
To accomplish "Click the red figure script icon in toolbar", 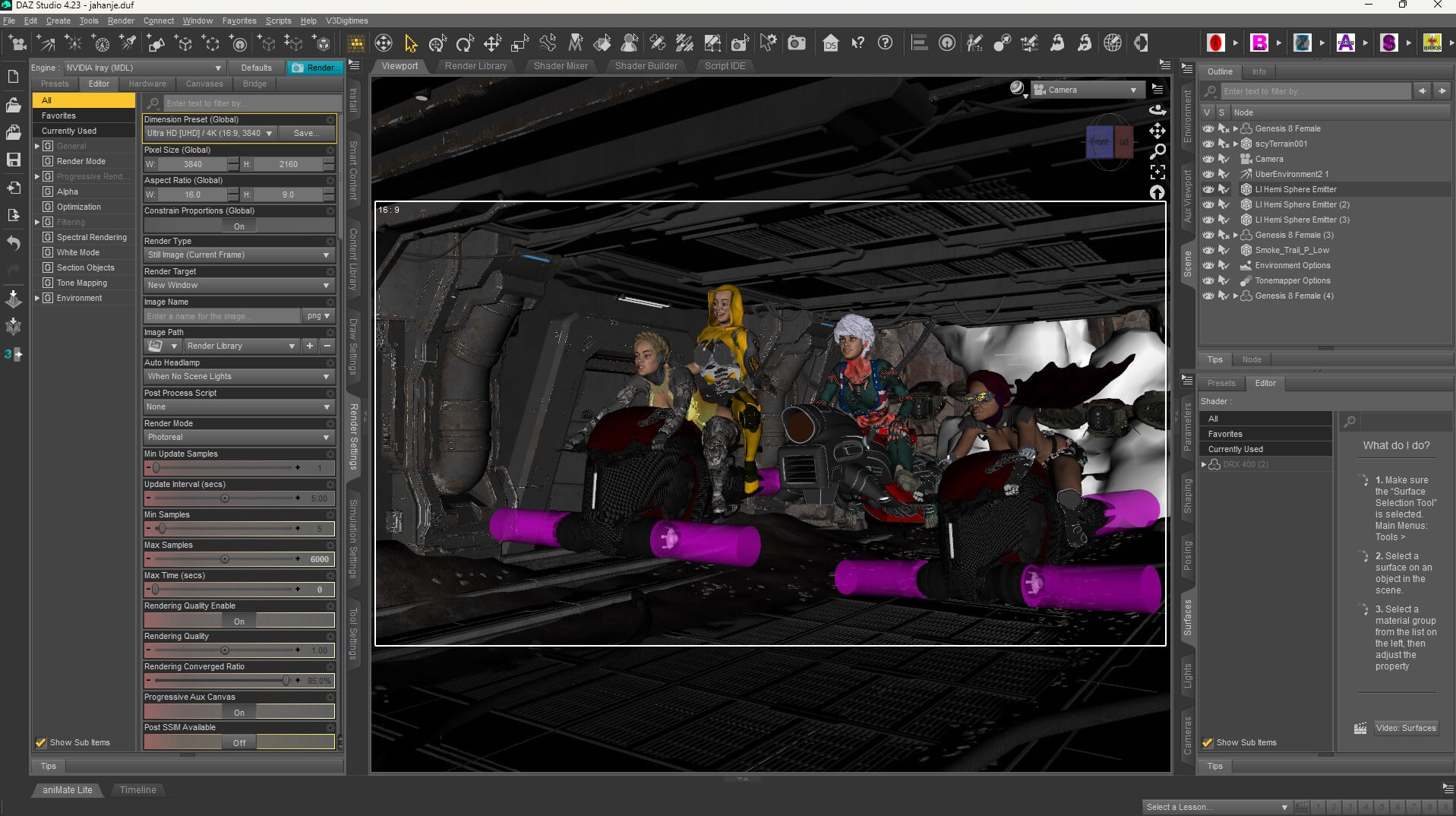I will 1215,43.
